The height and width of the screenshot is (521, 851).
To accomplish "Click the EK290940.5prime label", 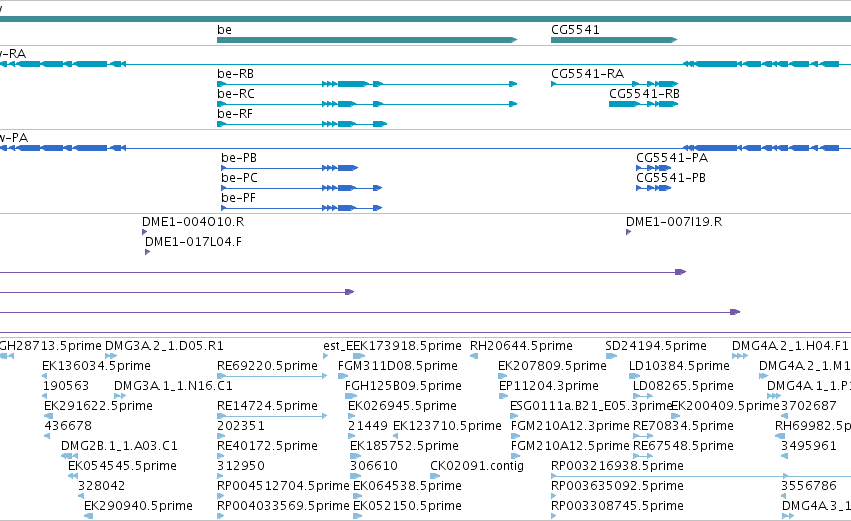I will pyautogui.click(x=138, y=507).
